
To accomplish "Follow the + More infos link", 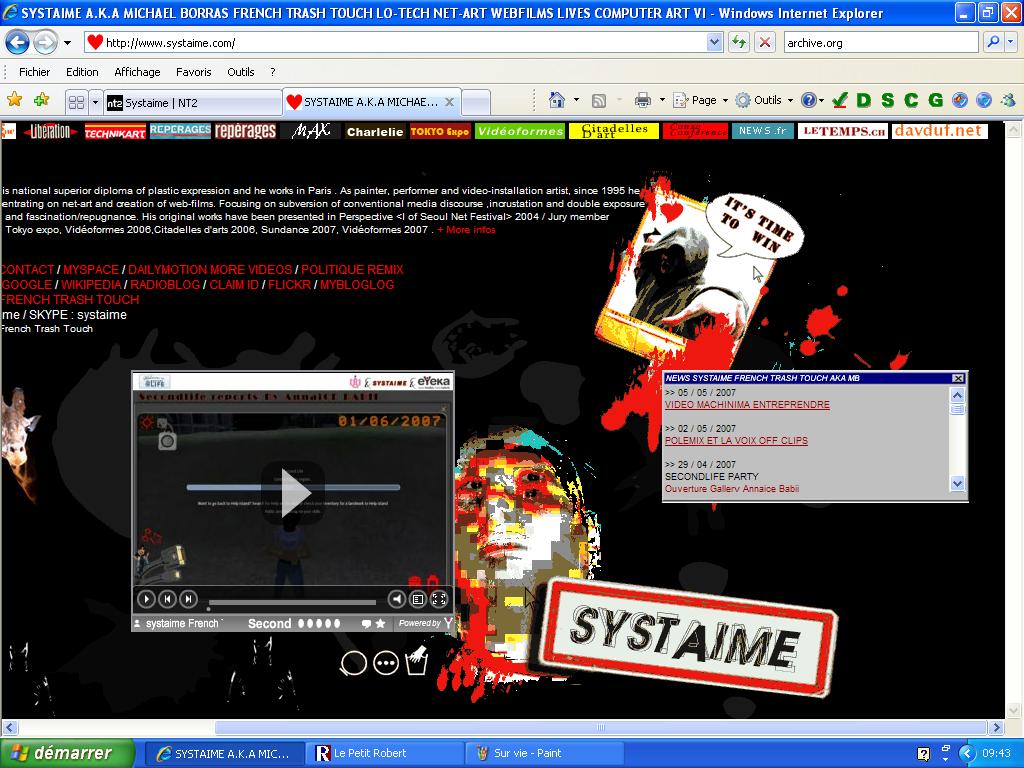I will point(466,230).
